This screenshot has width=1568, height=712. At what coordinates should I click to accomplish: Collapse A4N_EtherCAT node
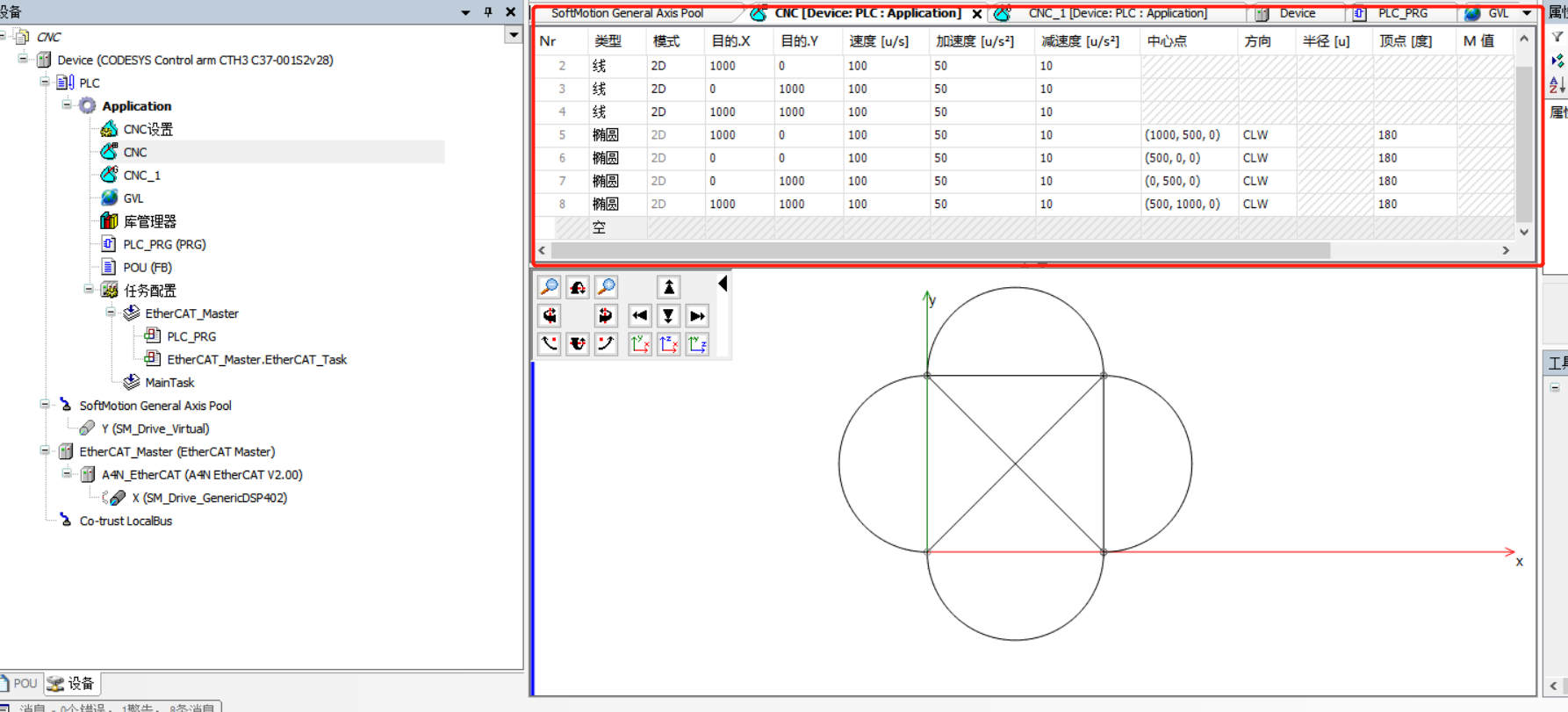tap(67, 473)
